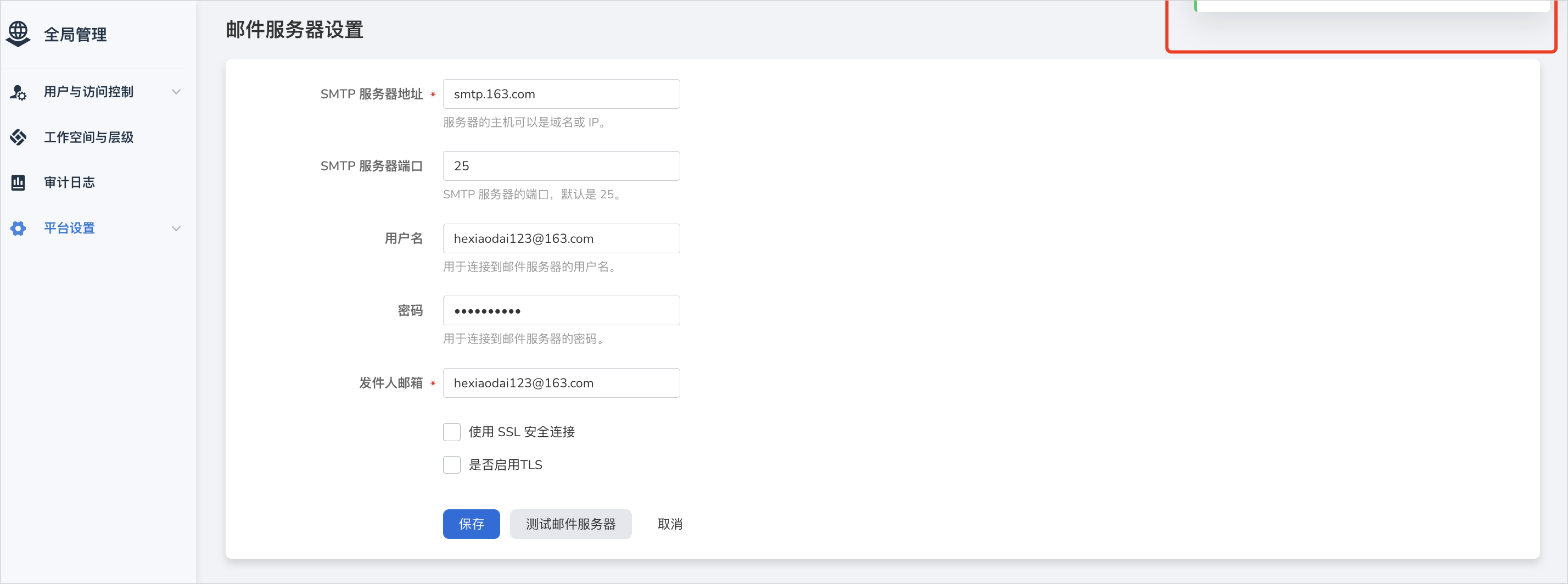The image size is (1568, 584).
Task: Expand the 用户与访问控制 chevron
Action: pos(177,92)
